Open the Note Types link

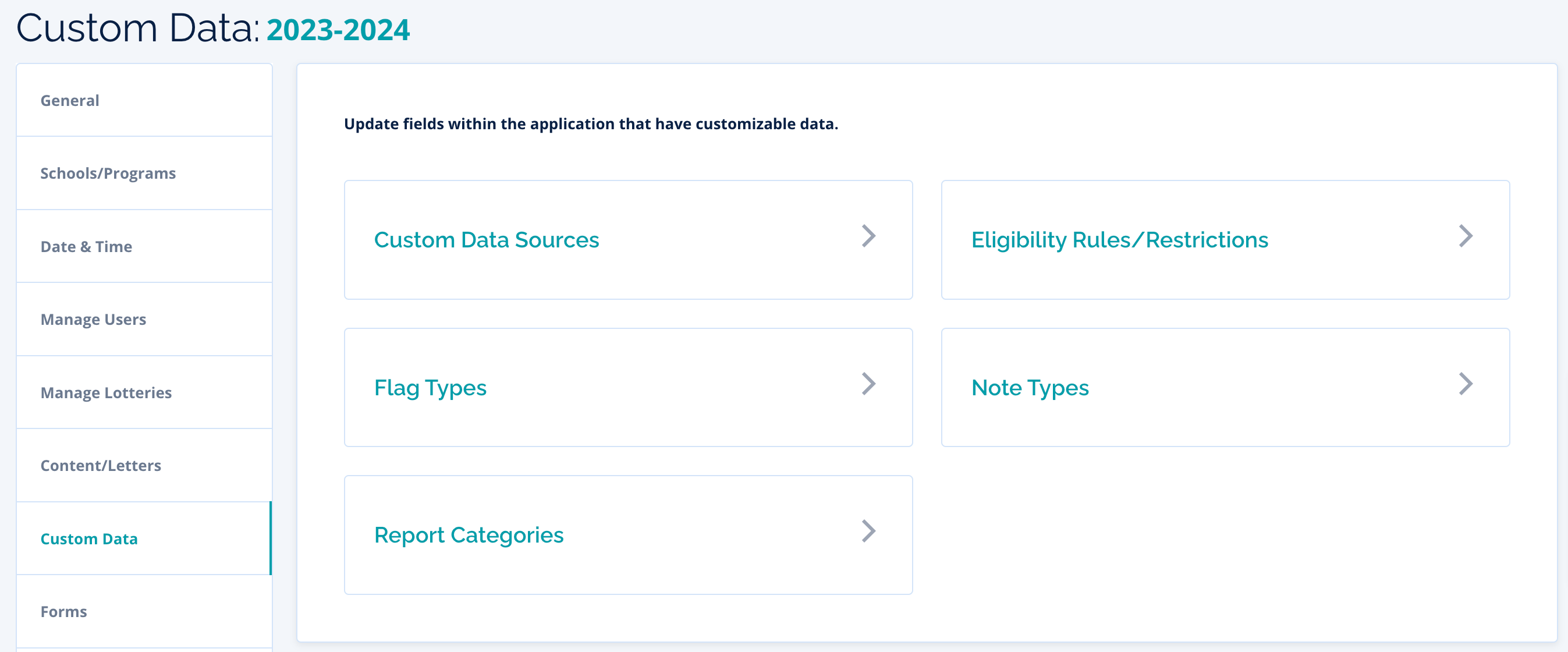tap(1030, 388)
